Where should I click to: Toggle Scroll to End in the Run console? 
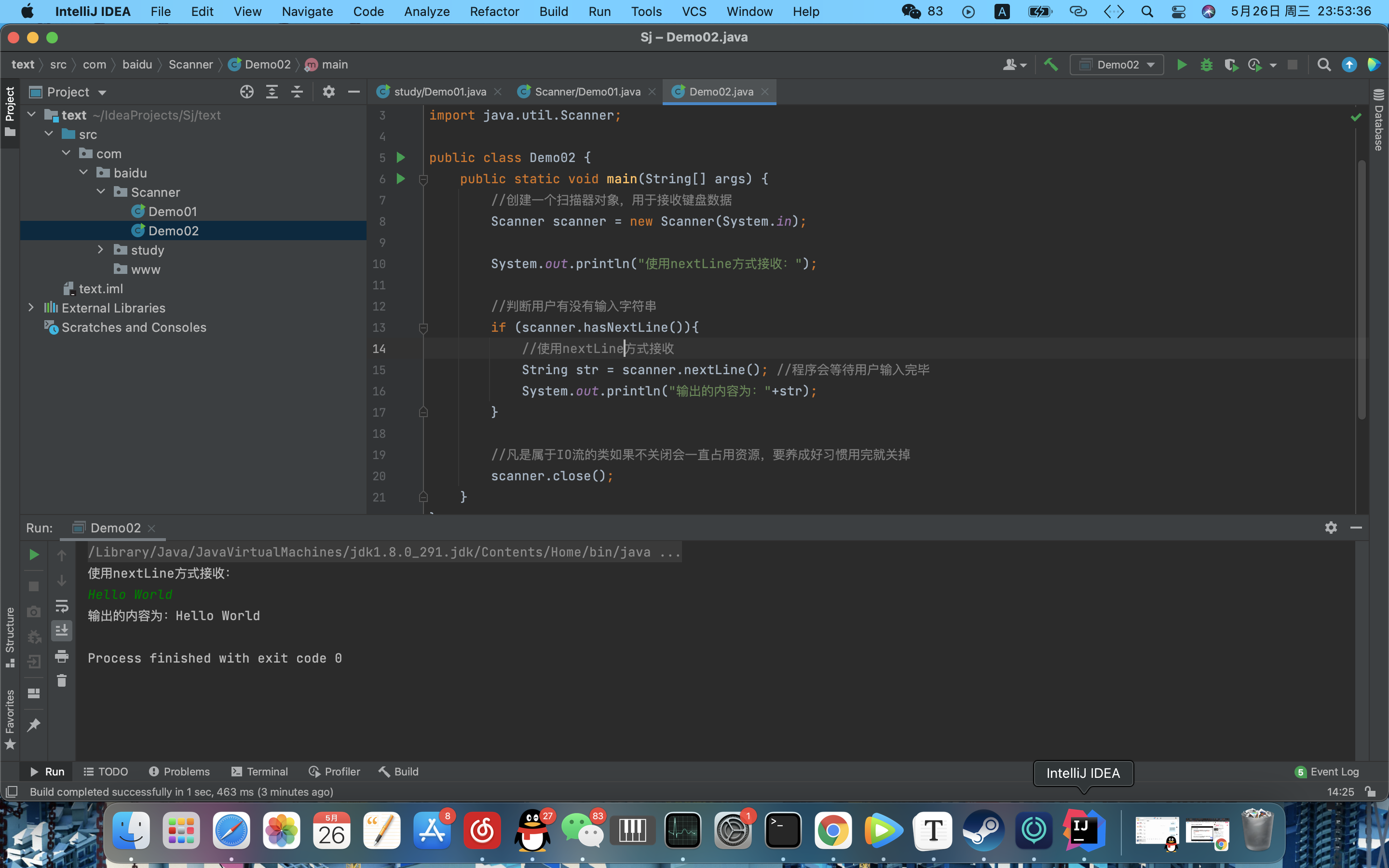[x=61, y=630]
